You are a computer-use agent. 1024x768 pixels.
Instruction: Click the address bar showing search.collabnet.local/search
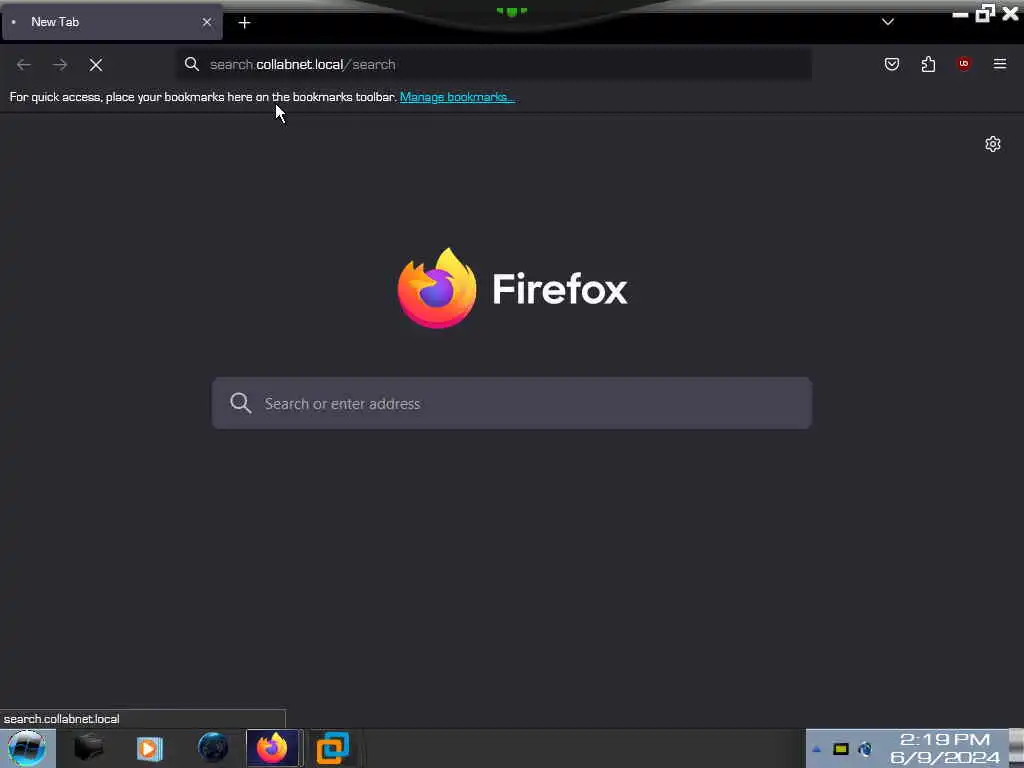(x=494, y=64)
